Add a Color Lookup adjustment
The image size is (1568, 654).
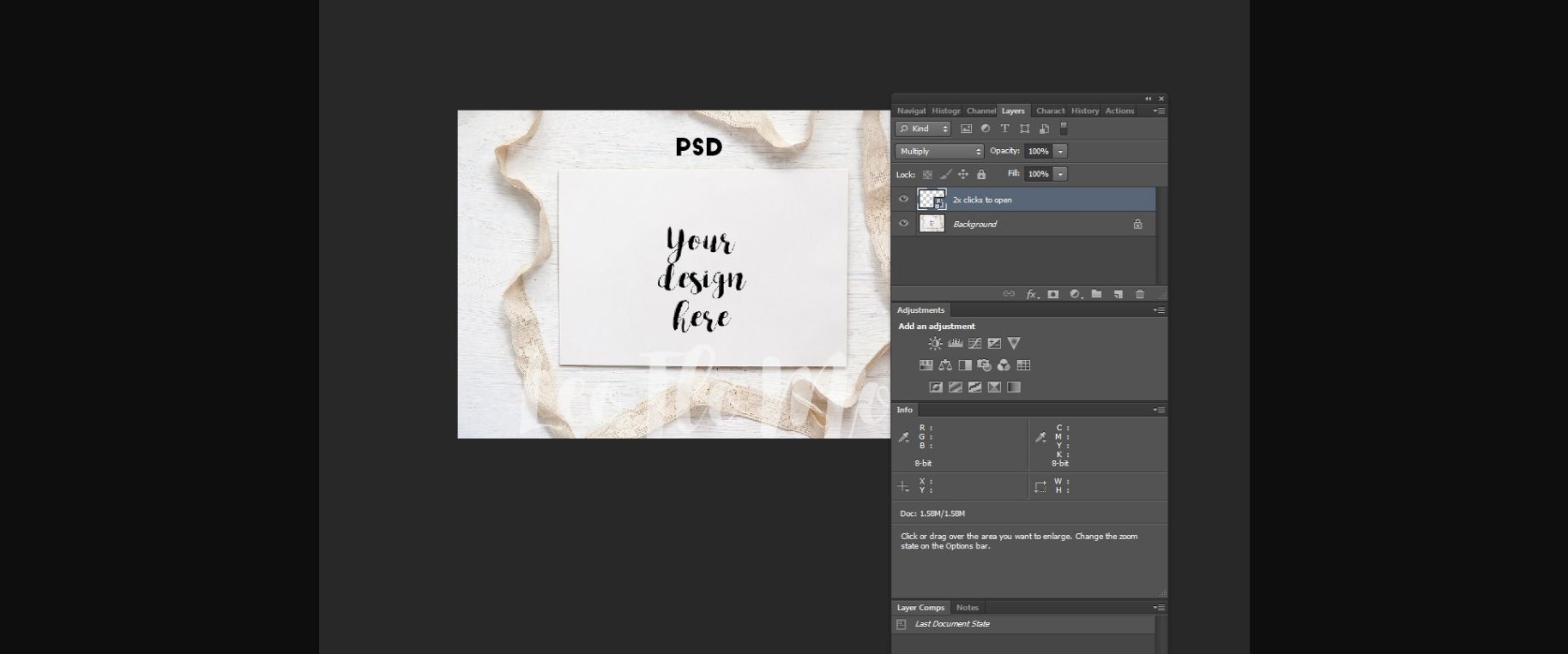(1023, 365)
